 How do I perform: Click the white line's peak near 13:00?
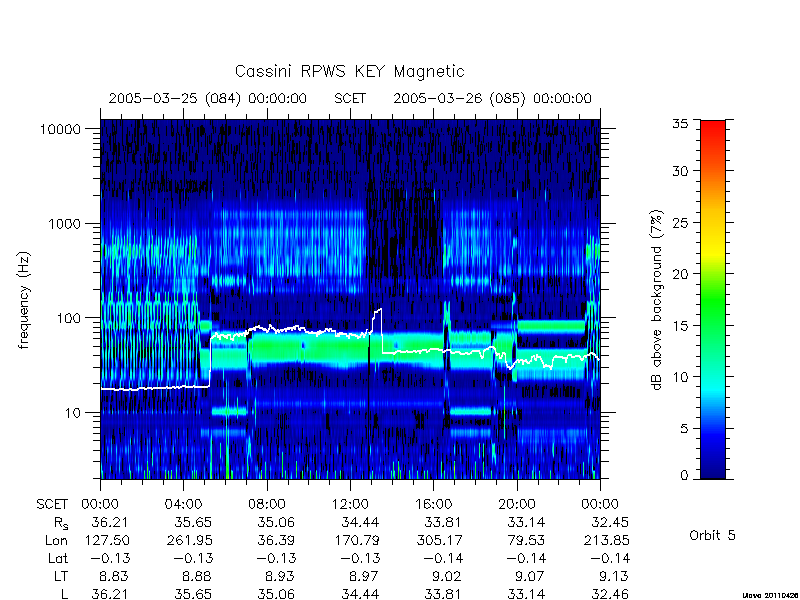pos(378,310)
